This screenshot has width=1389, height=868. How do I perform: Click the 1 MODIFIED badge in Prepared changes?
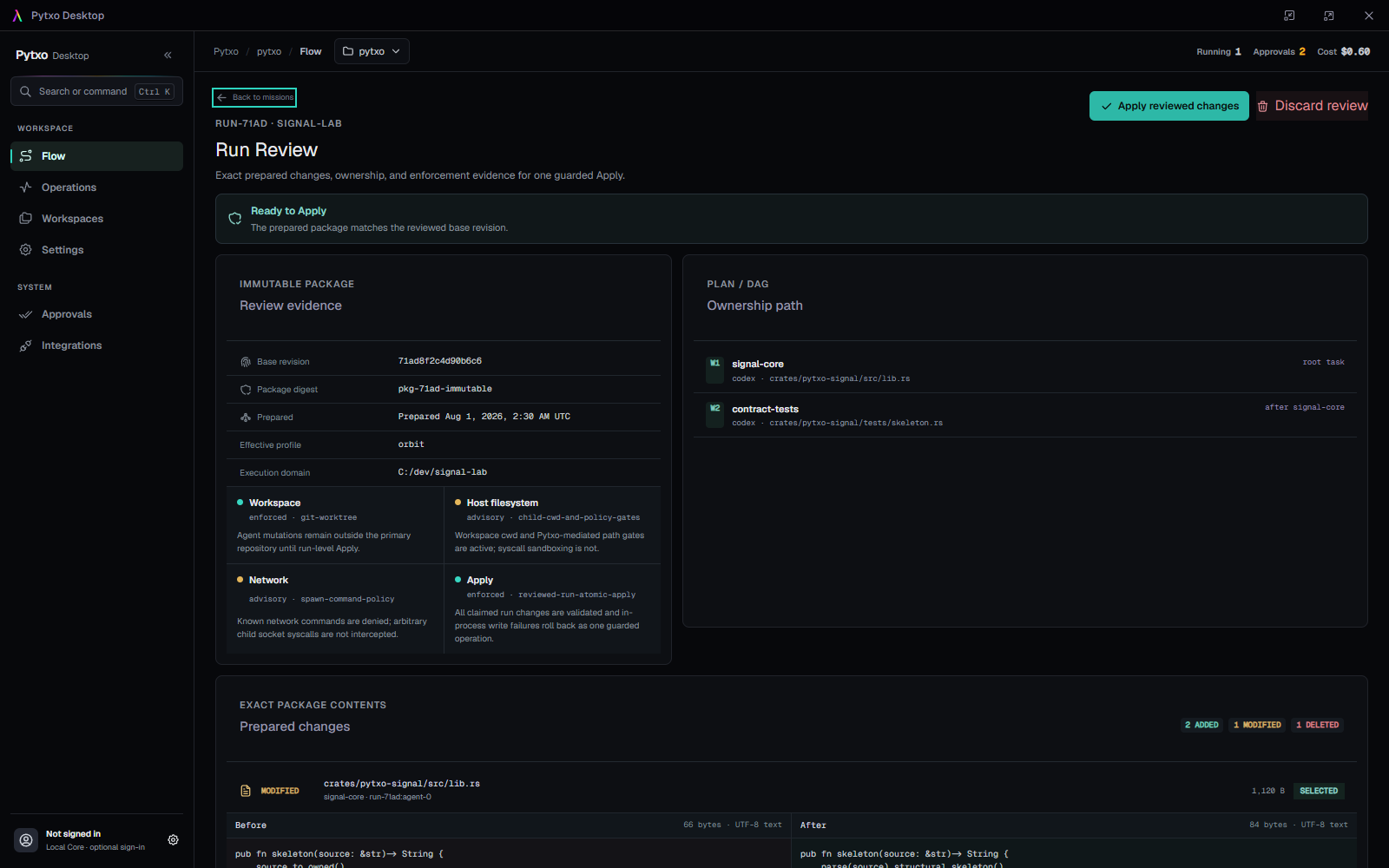[1257, 725]
